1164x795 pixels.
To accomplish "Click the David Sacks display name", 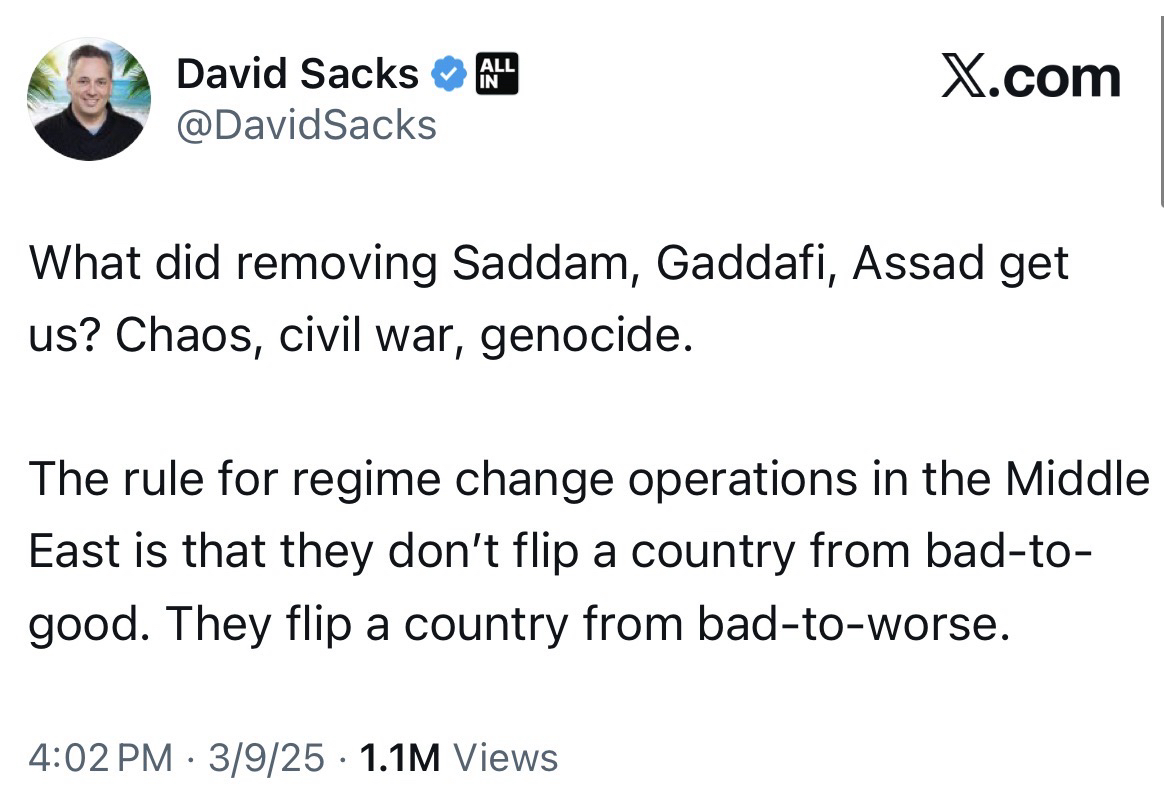I will [297, 75].
